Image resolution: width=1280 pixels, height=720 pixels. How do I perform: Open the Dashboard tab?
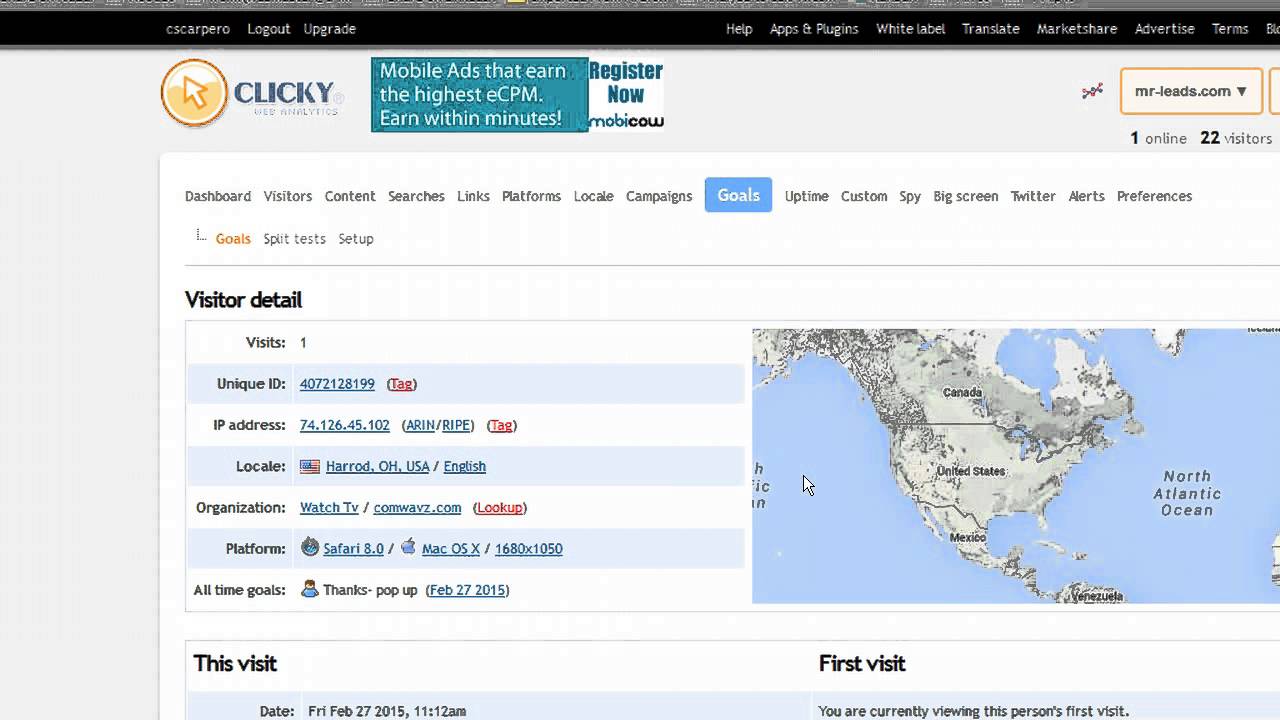pyautogui.click(x=218, y=196)
